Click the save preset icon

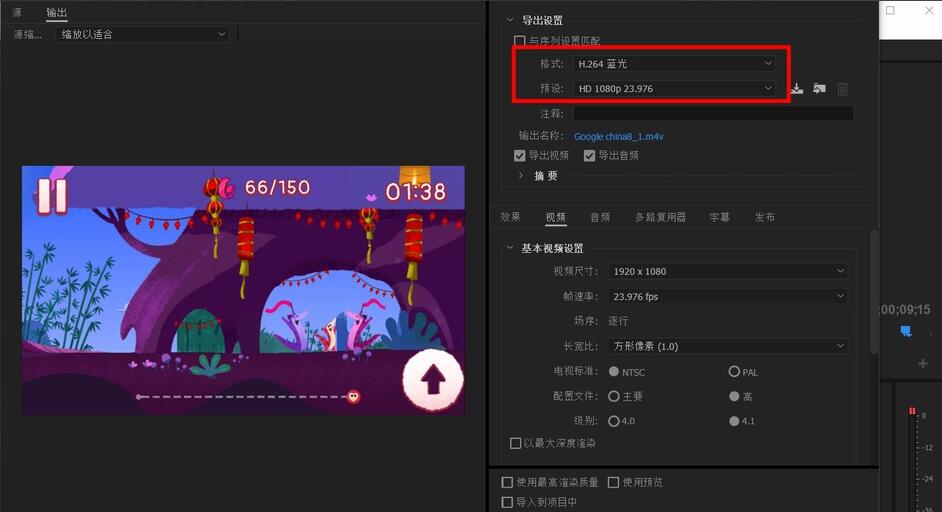coord(797,89)
